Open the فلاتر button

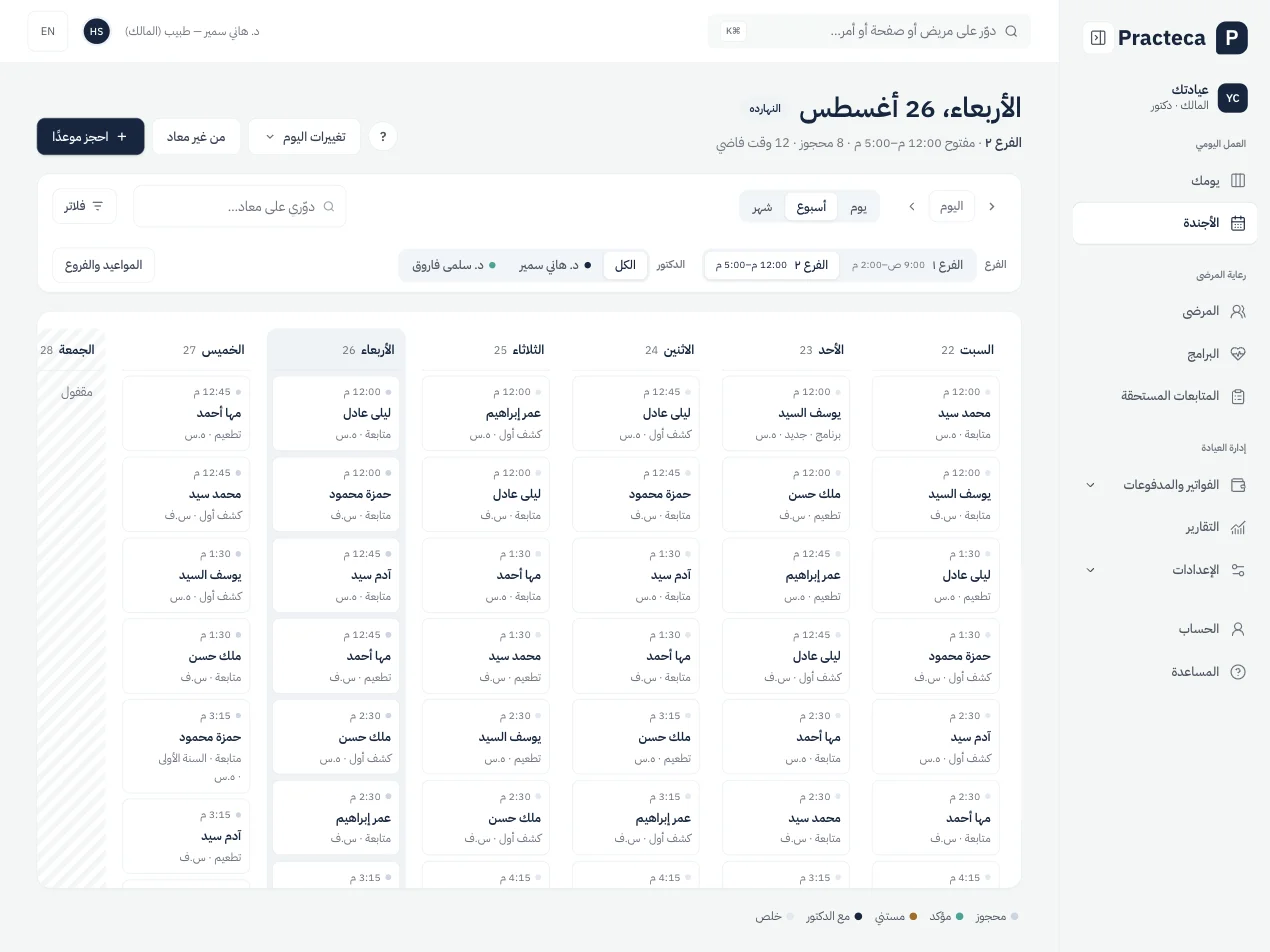(x=85, y=206)
